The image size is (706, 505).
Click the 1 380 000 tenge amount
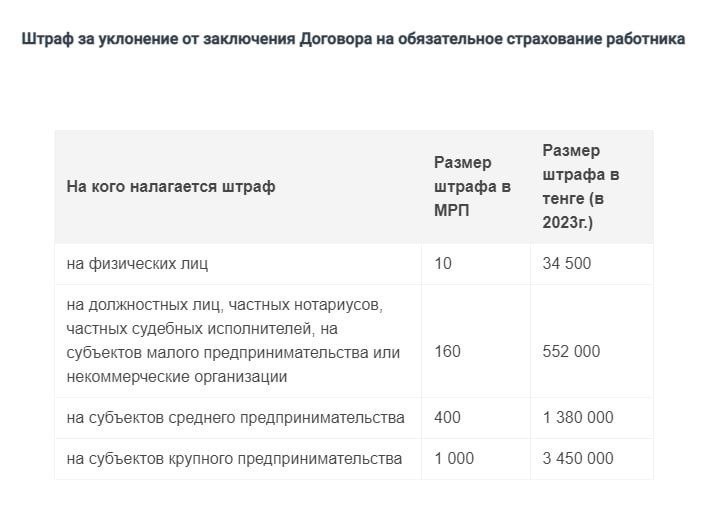pyautogui.click(x=578, y=417)
